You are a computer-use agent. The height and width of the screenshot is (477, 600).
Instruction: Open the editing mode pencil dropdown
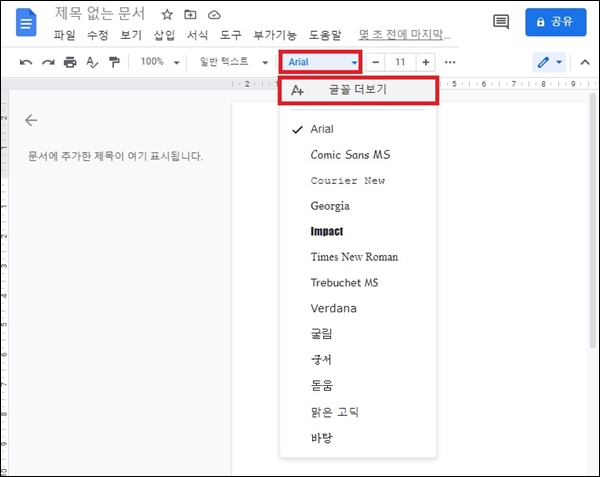pyautogui.click(x=549, y=62)
